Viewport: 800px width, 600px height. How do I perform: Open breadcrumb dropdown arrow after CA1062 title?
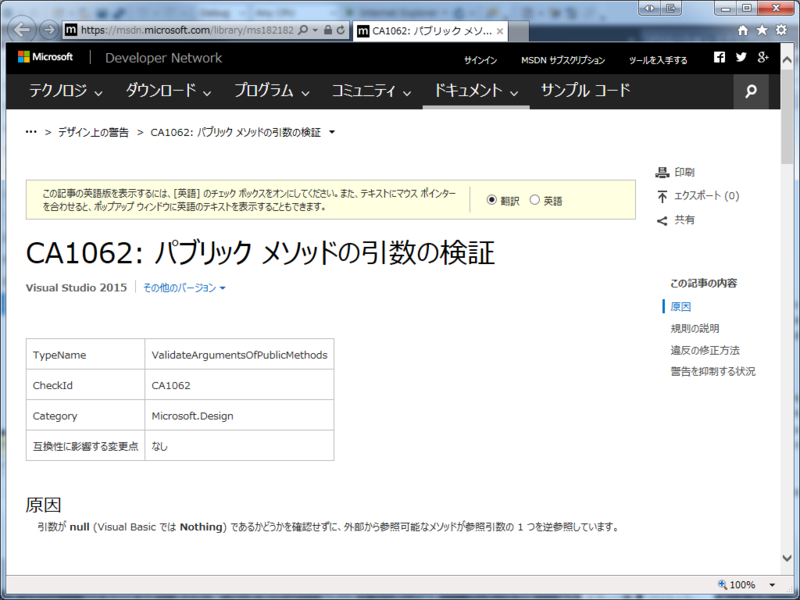click(332, 132)
